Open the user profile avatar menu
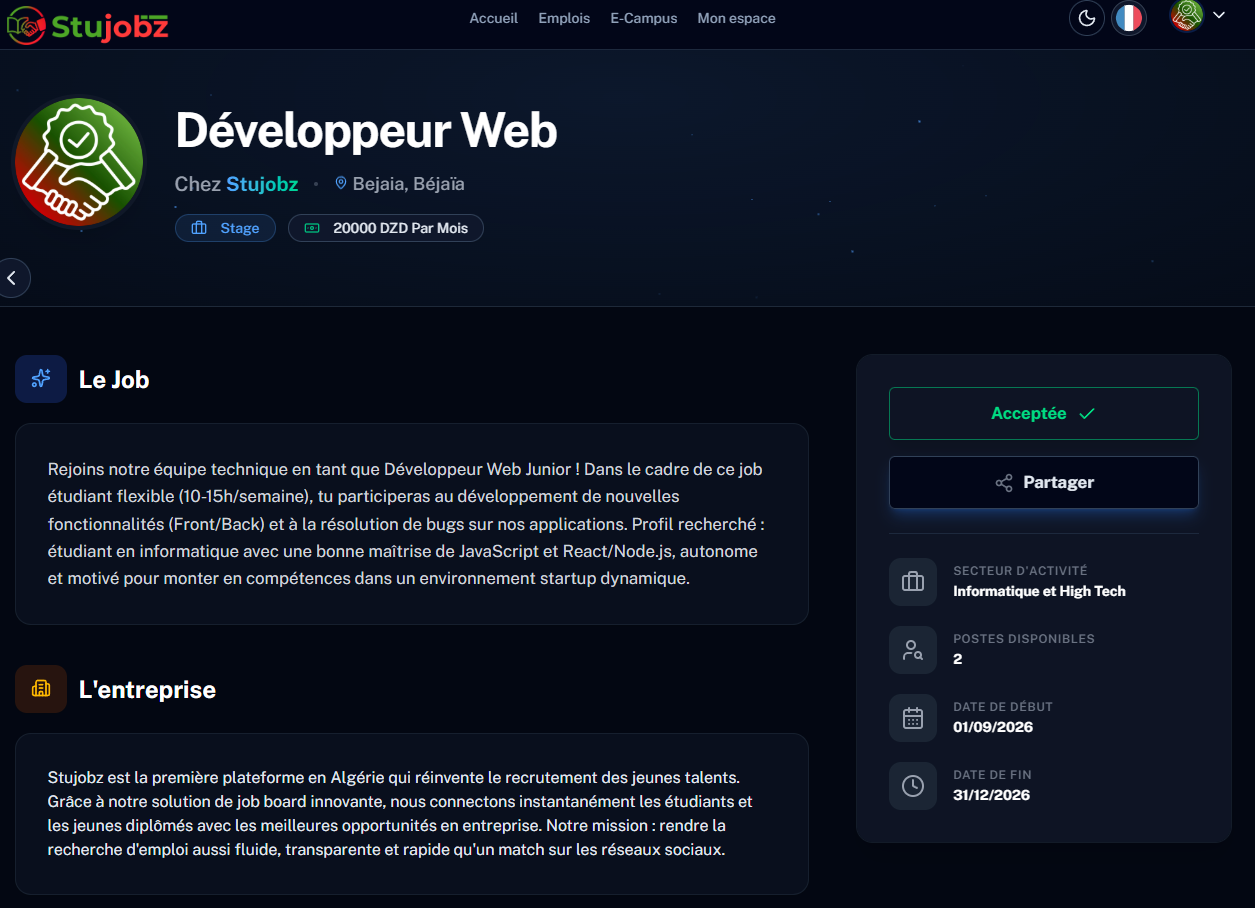The image size is (1255, 908). [1187, 15]
